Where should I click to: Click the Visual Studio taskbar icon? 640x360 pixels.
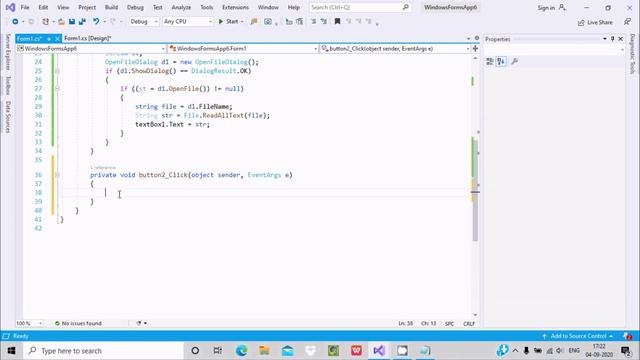click(x=379, y=351)
